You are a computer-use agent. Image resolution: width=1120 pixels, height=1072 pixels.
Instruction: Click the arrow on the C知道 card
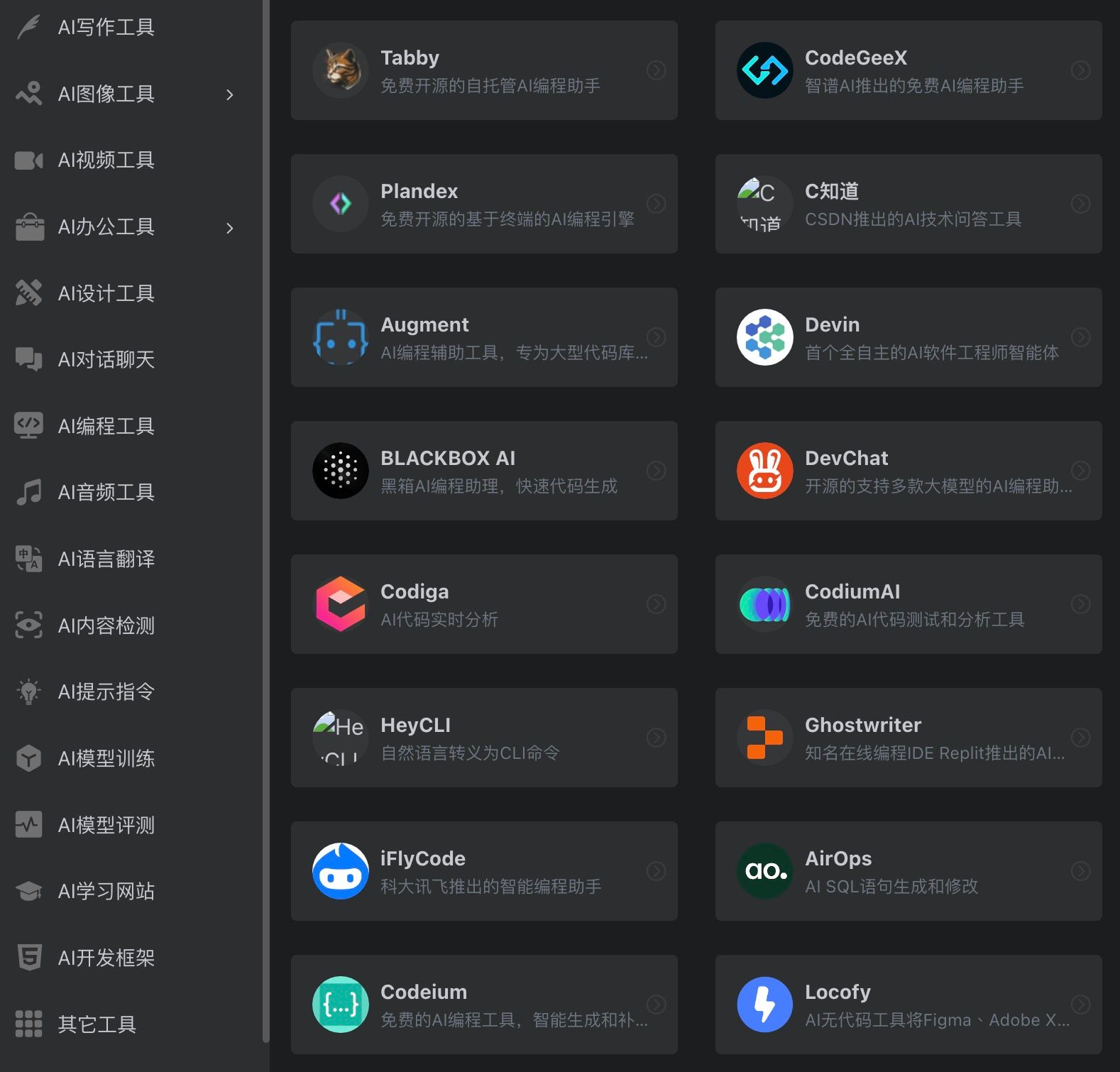coord(1081,204)
